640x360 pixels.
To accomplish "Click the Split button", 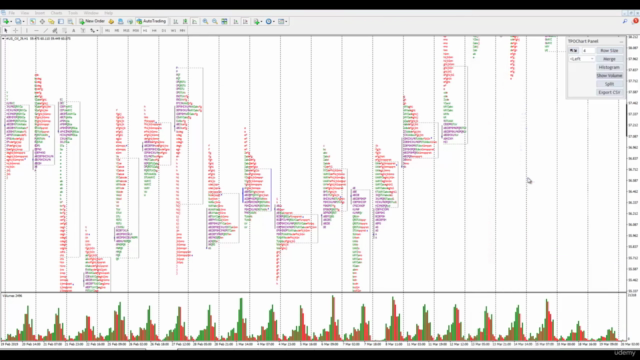I will click(609, 84).
